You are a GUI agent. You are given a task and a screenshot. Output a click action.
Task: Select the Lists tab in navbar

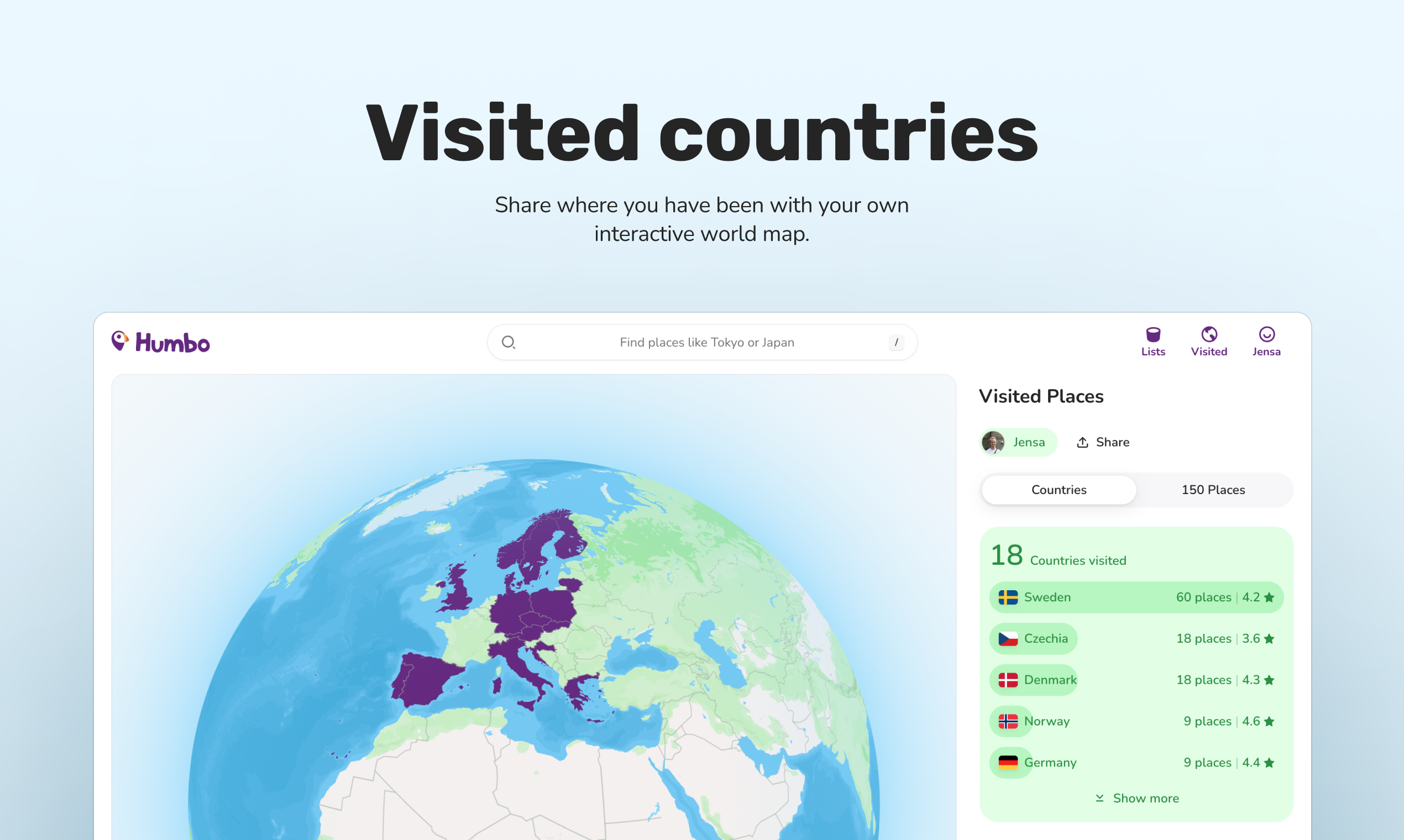(x=1153, y=340)
